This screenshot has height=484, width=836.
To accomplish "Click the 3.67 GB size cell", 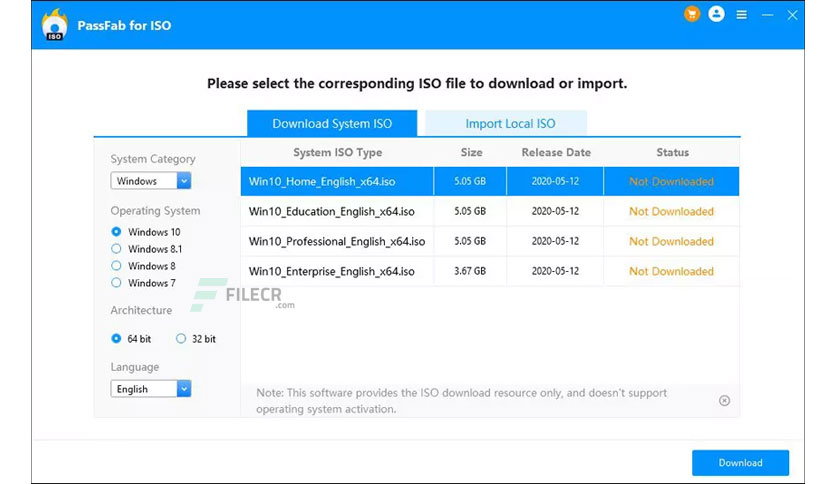I will pos(470,271).
